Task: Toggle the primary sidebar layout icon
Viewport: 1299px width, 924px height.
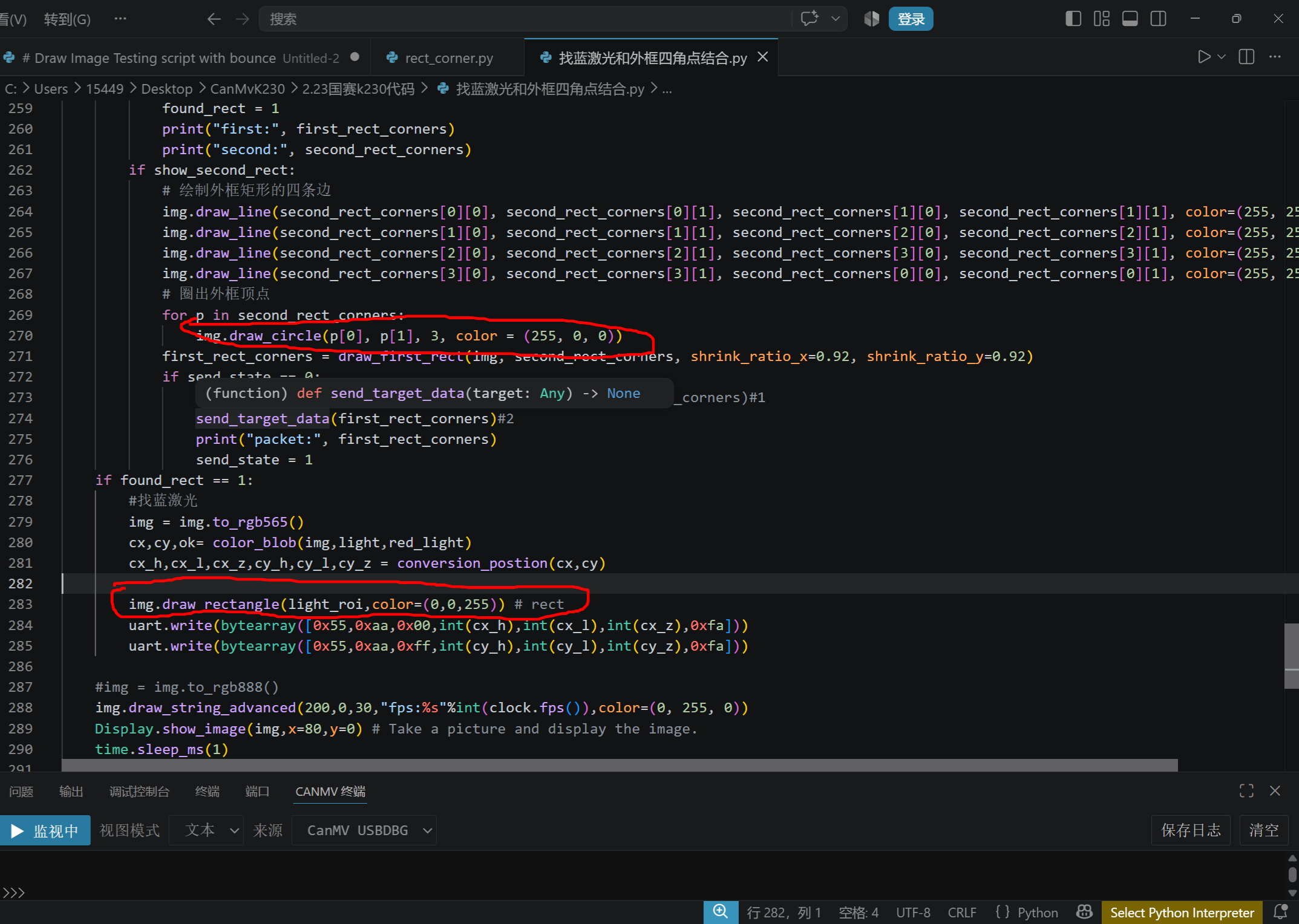Action: (1073, 19)
